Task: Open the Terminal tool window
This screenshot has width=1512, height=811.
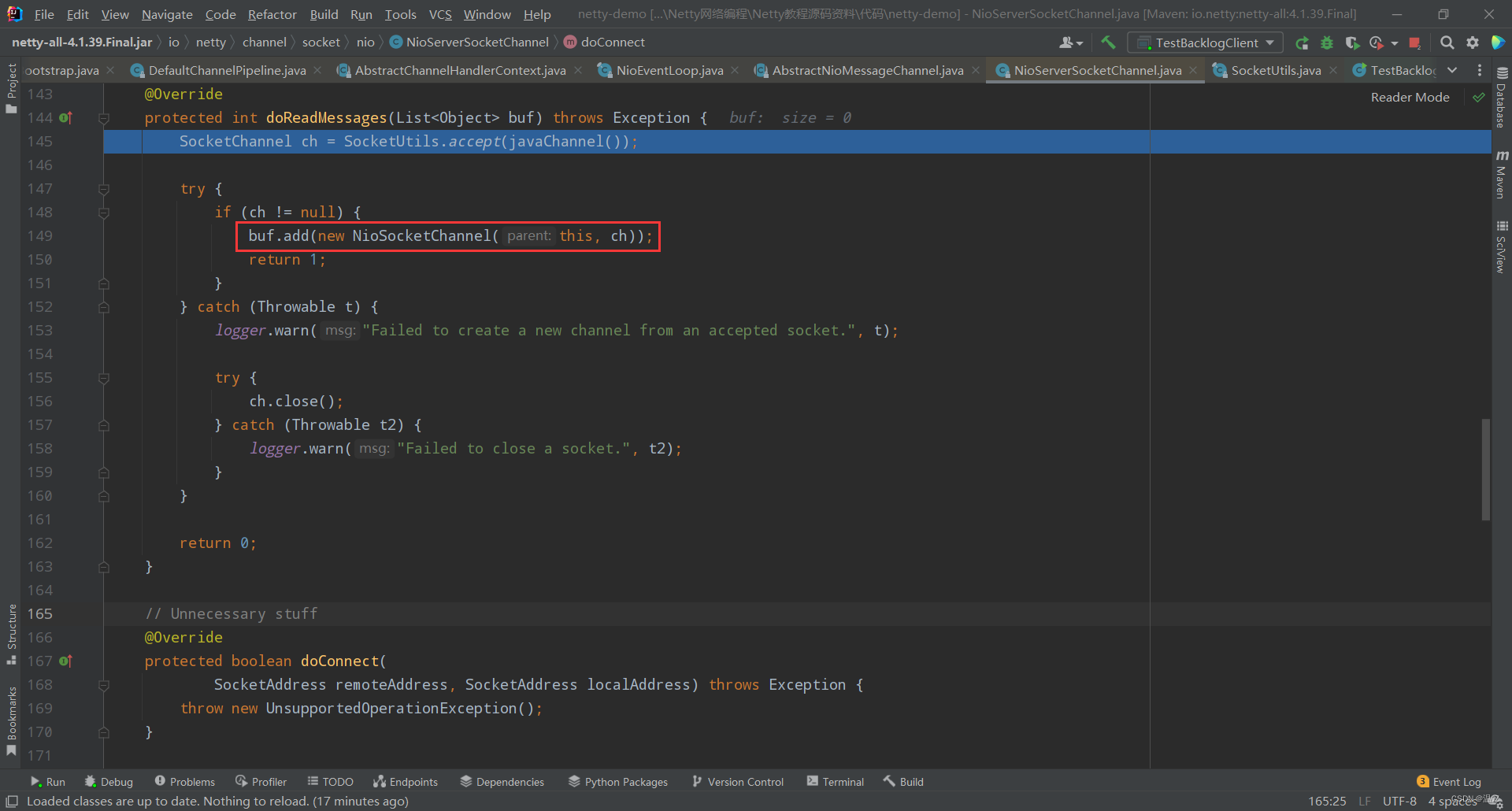Action: click(835, 781)
